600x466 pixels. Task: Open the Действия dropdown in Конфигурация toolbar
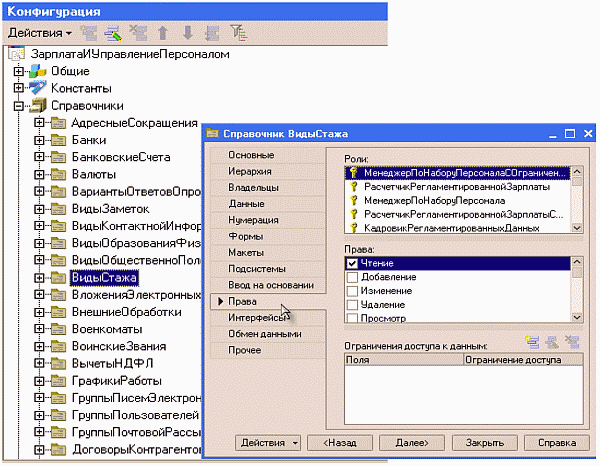33,34
